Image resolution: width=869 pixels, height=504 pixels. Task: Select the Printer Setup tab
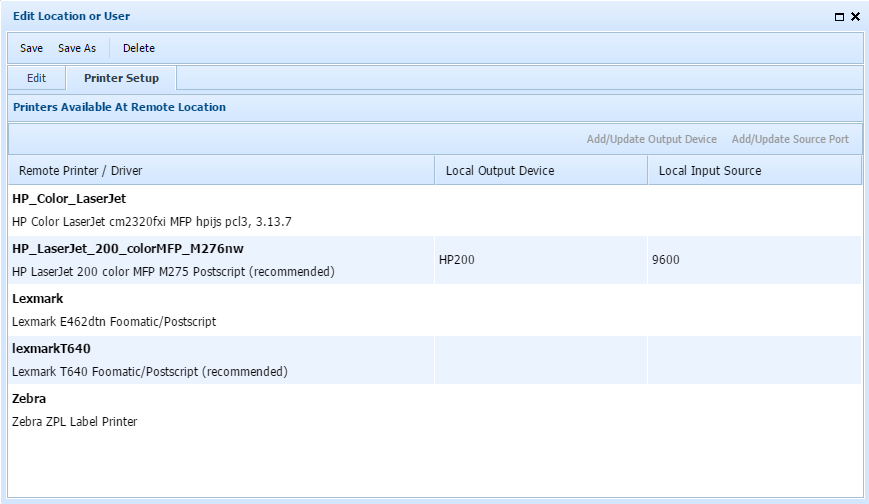click(x=121, y=78)
